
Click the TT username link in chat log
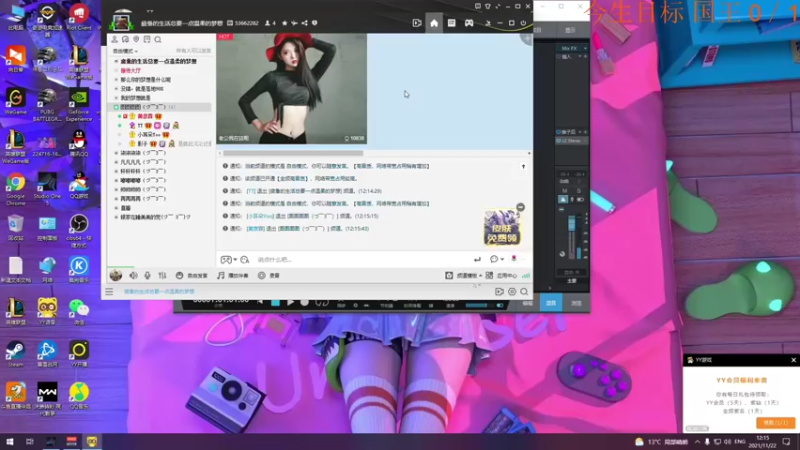pyautogui.click(x=251, y=191)
